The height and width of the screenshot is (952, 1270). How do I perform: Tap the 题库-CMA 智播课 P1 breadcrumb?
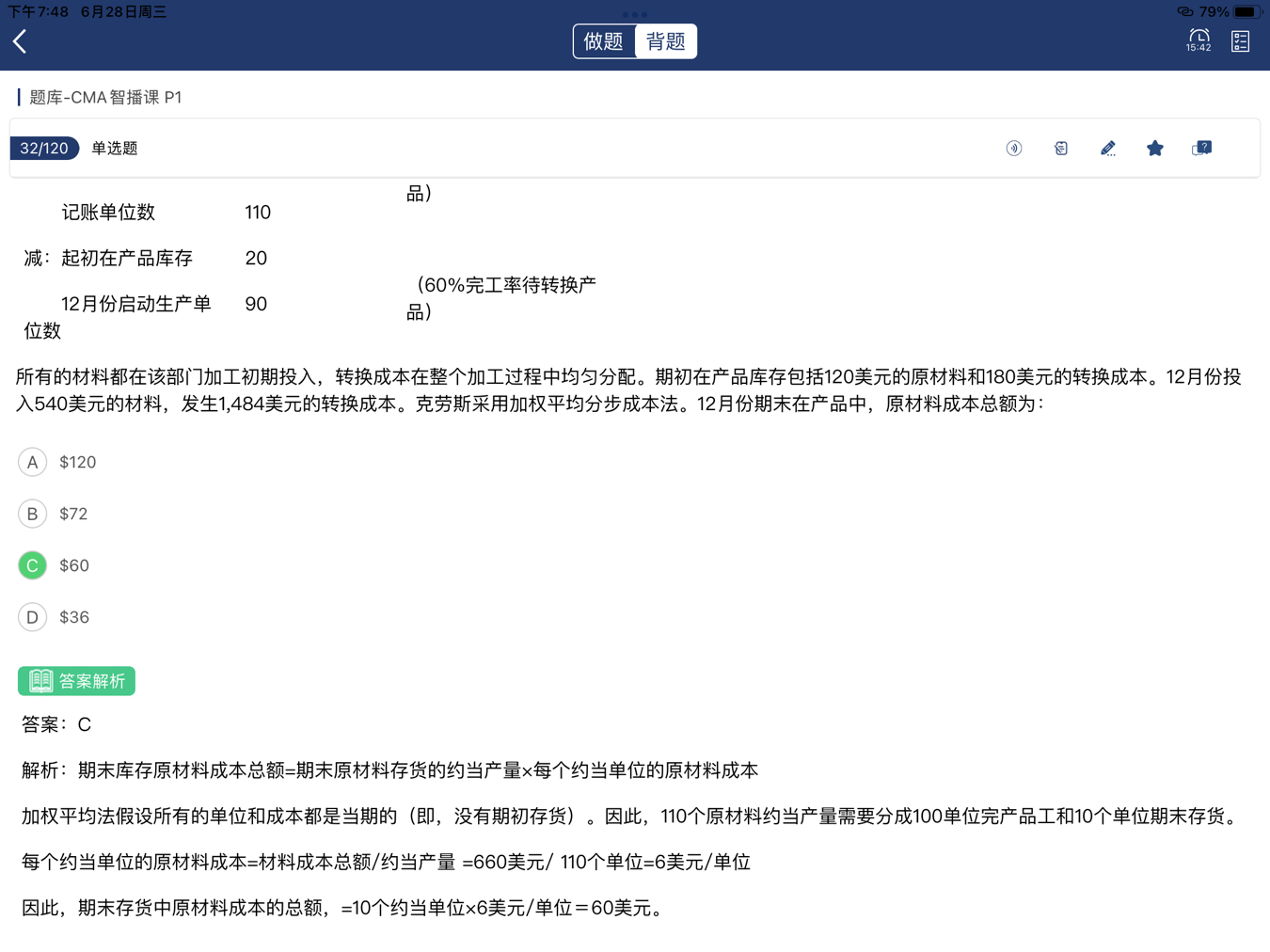click(105, 98)
